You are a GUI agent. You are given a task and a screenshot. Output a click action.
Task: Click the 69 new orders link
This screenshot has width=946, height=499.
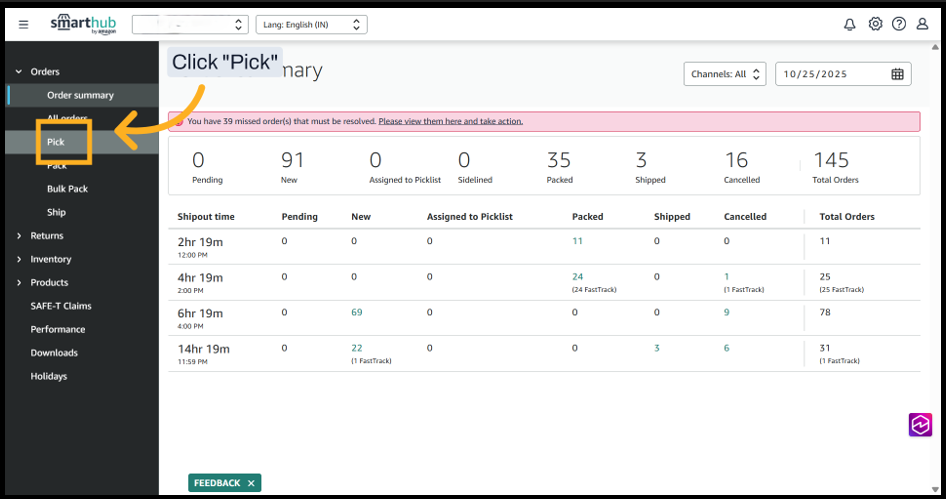(x=357, y=312)
